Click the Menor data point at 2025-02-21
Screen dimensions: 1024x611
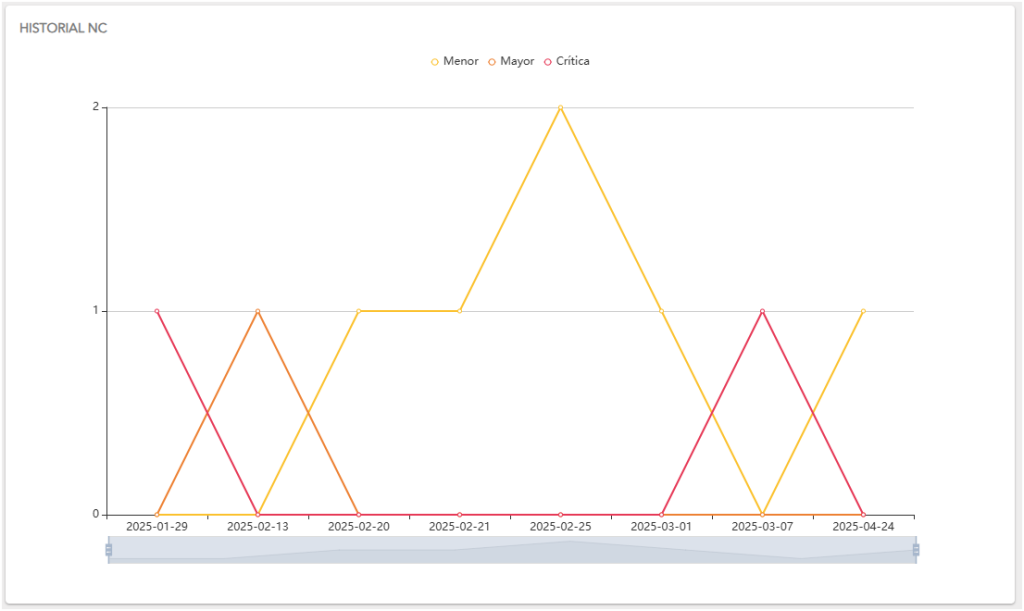tap(460, 311)
